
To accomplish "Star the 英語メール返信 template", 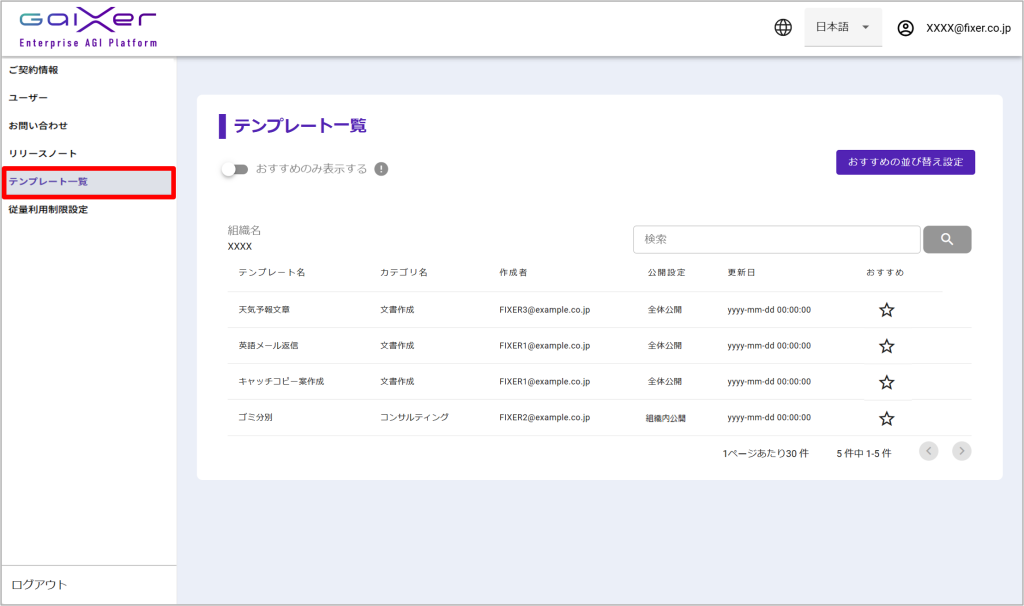I will pyautogui.click(x=886, y=346).
